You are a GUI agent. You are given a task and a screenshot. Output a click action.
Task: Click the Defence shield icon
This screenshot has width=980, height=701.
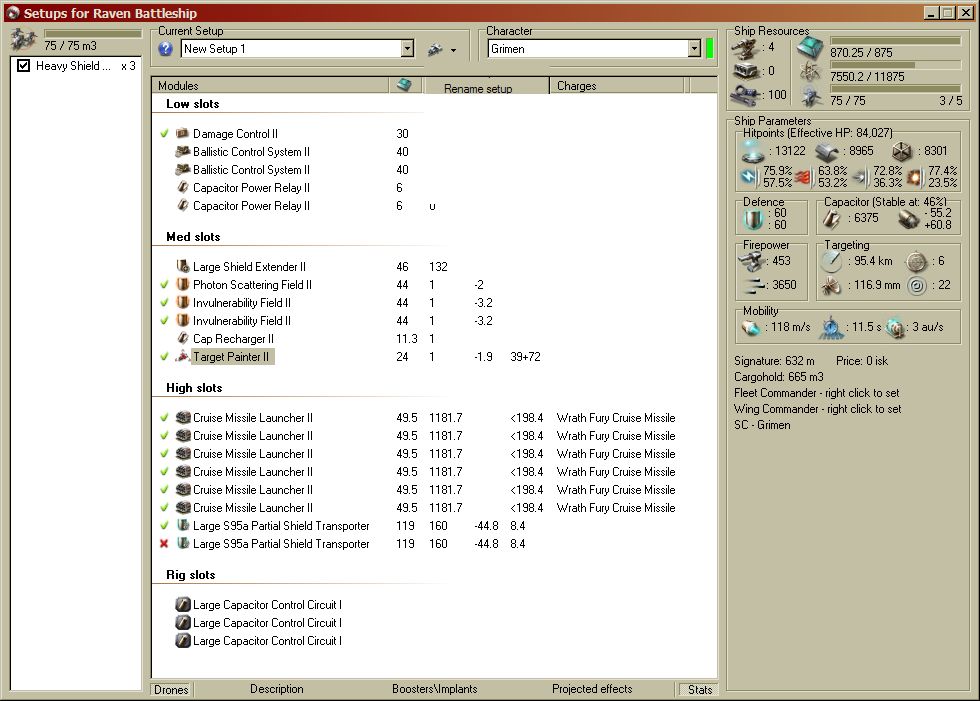click(x=754, y=219)
